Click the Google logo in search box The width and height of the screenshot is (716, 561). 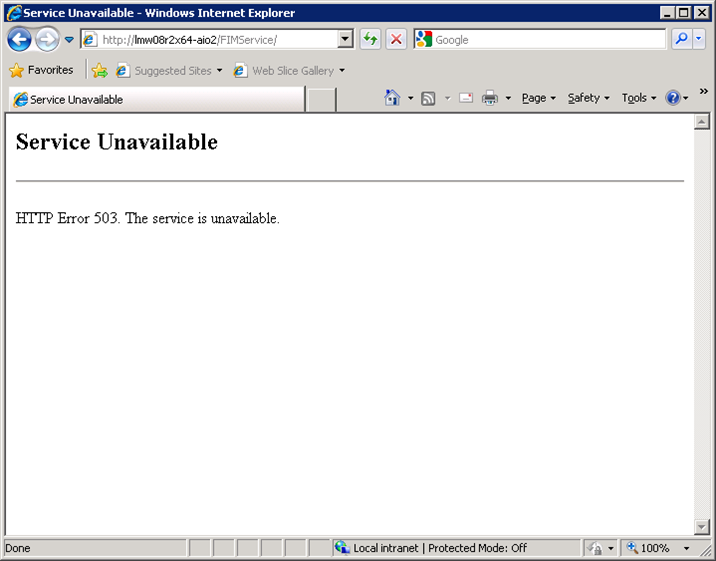coord(424,39)
